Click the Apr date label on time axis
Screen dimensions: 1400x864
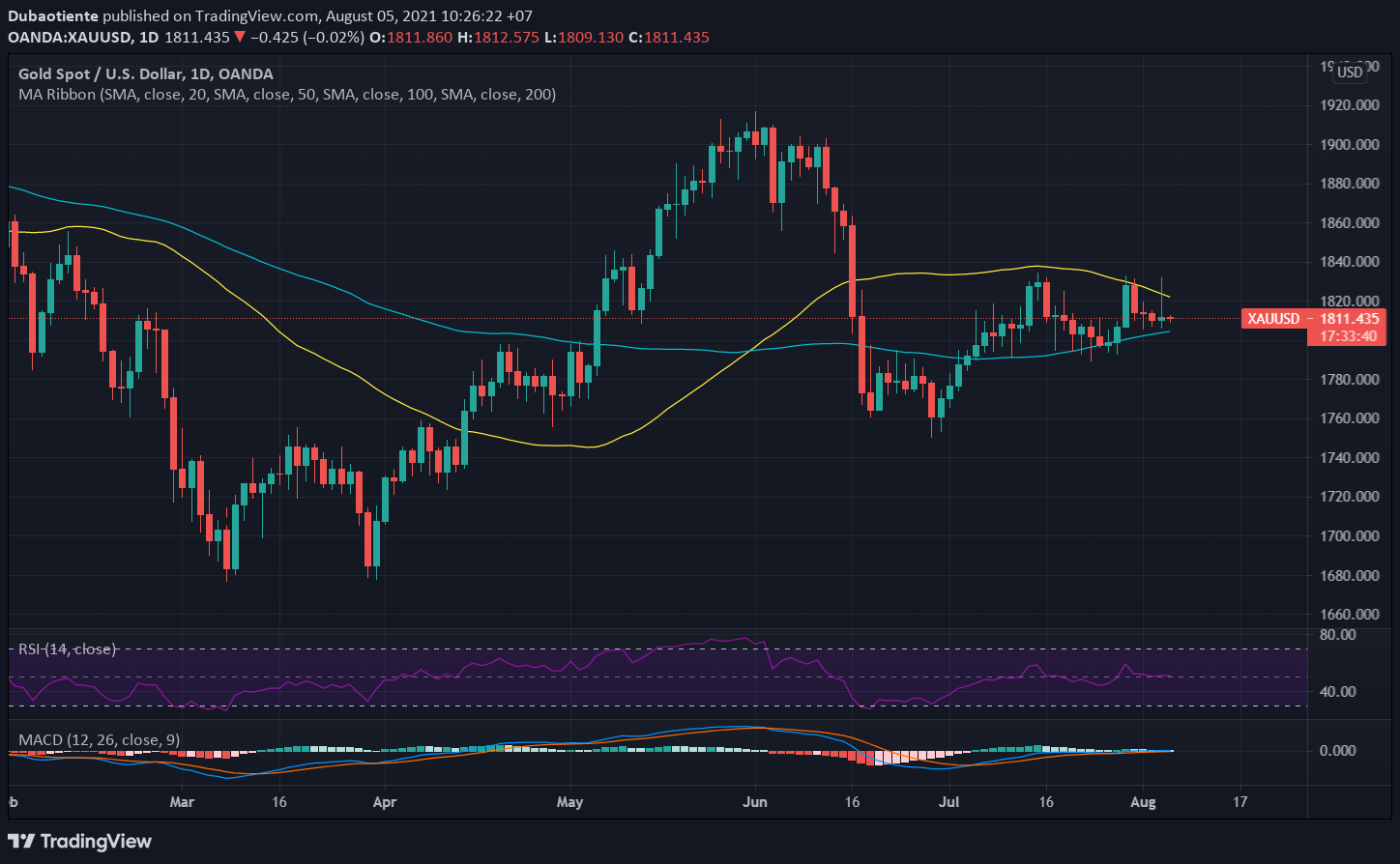click(385, 802)
